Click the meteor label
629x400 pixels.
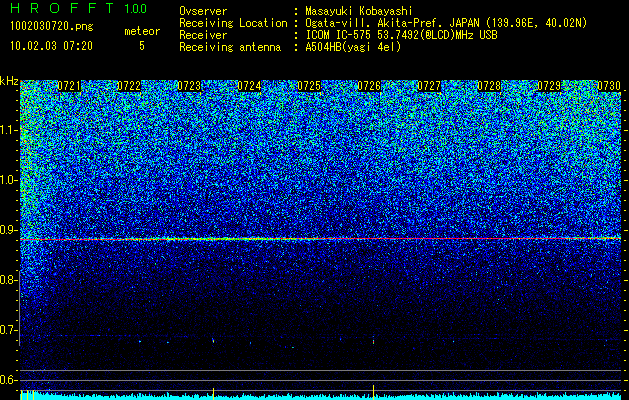click(142, 31)
